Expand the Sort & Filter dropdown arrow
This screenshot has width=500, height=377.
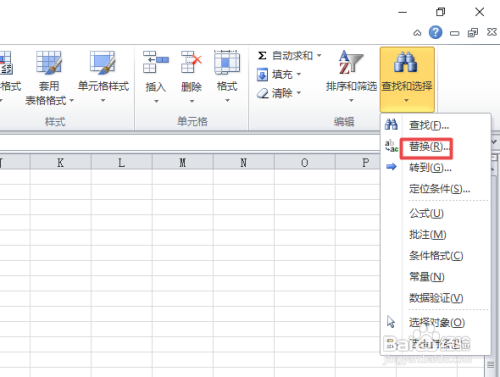coord(351,100)
